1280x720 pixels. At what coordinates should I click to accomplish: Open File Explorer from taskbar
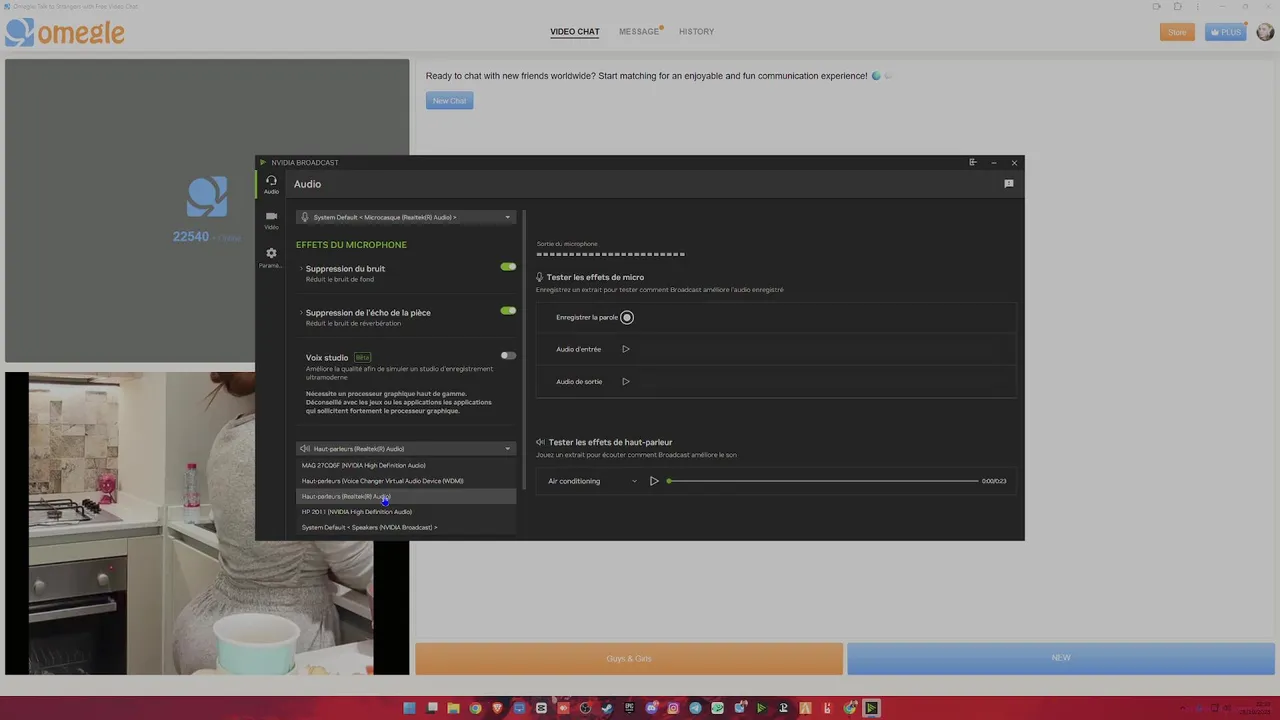(x=453, y=708)
